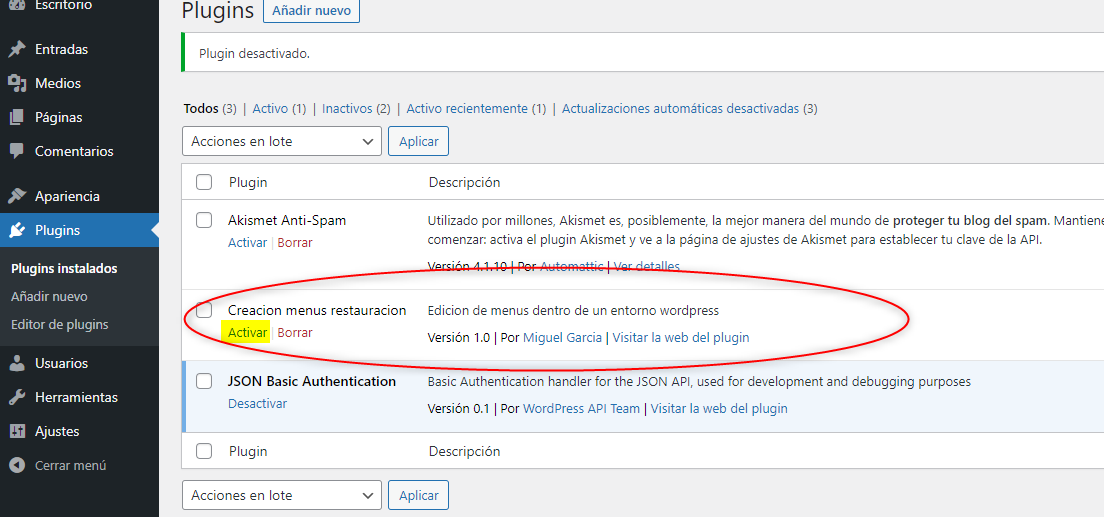Open Comentarios in the sidebar
Viewport: 1104px width, 517px height.
coord(74,151)
